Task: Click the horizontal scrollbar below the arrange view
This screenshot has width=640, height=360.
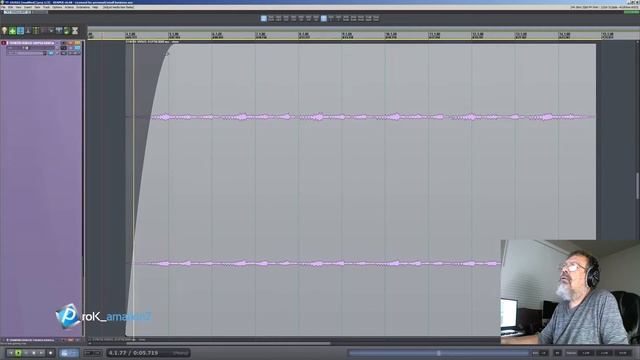Action: [x=229, y=343]
